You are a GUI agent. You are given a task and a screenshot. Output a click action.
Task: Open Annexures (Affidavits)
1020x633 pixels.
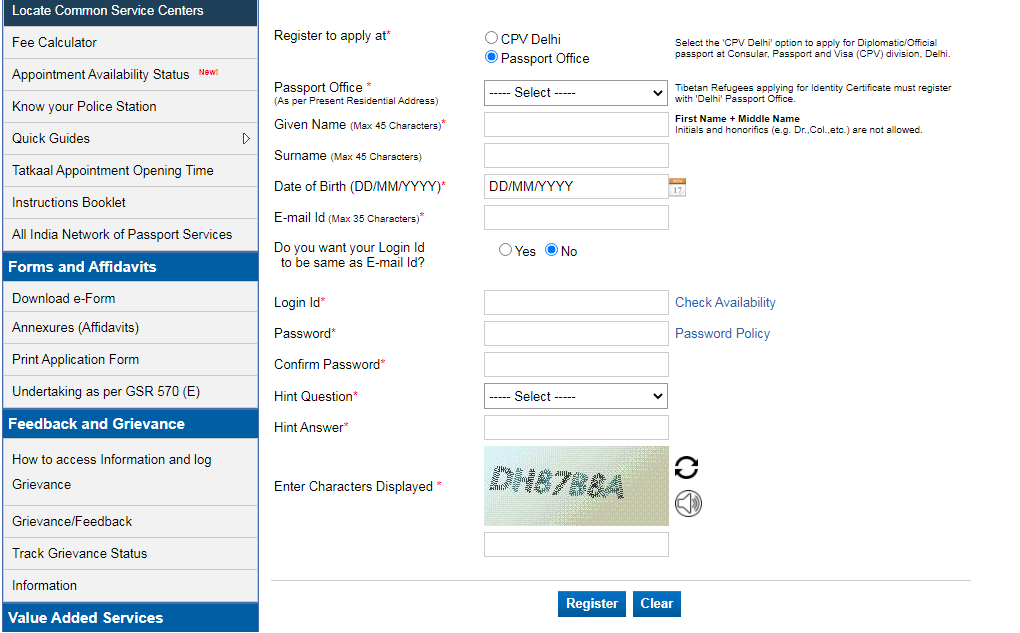point(130,327)
